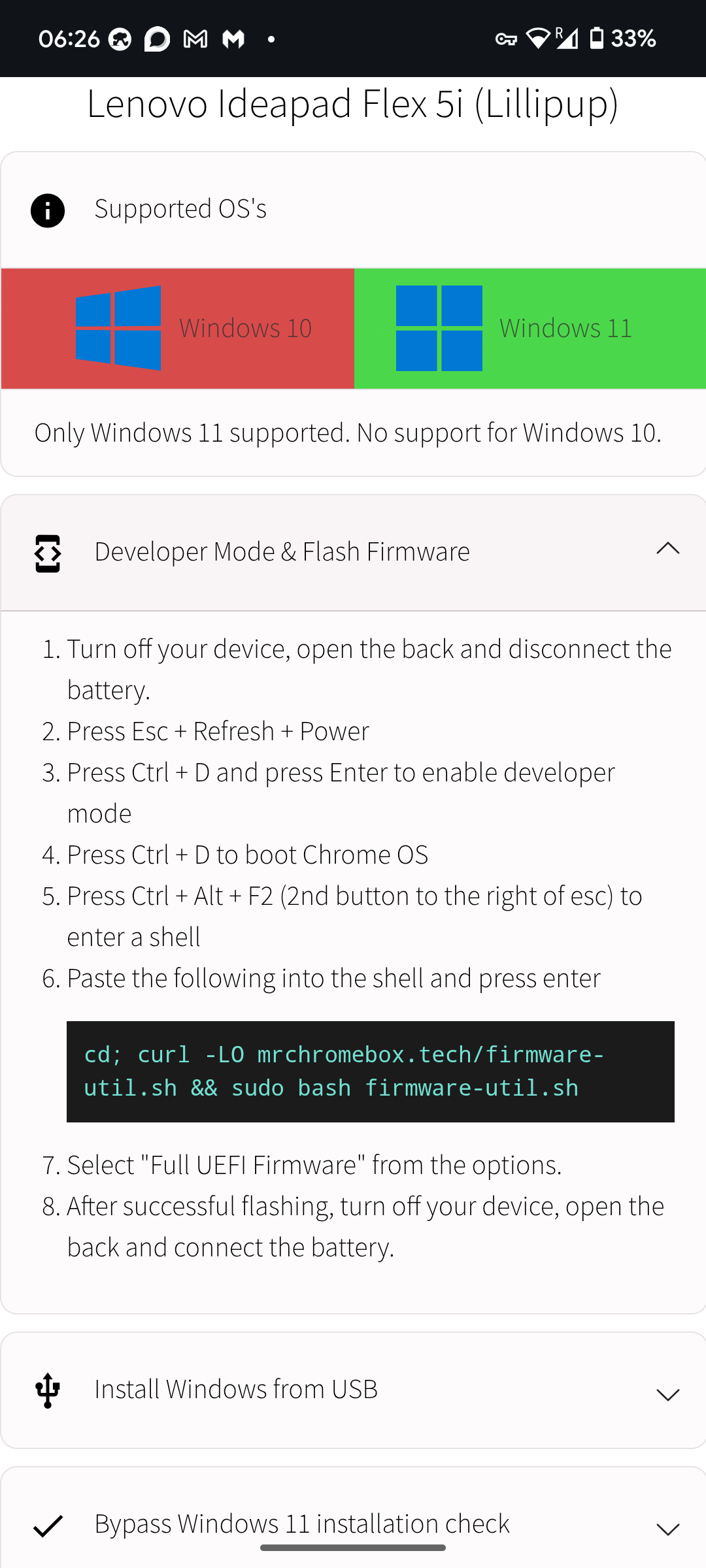Tap the Gmail notification icon in status bar
The image size is (706, 1568).
(195, 39)
